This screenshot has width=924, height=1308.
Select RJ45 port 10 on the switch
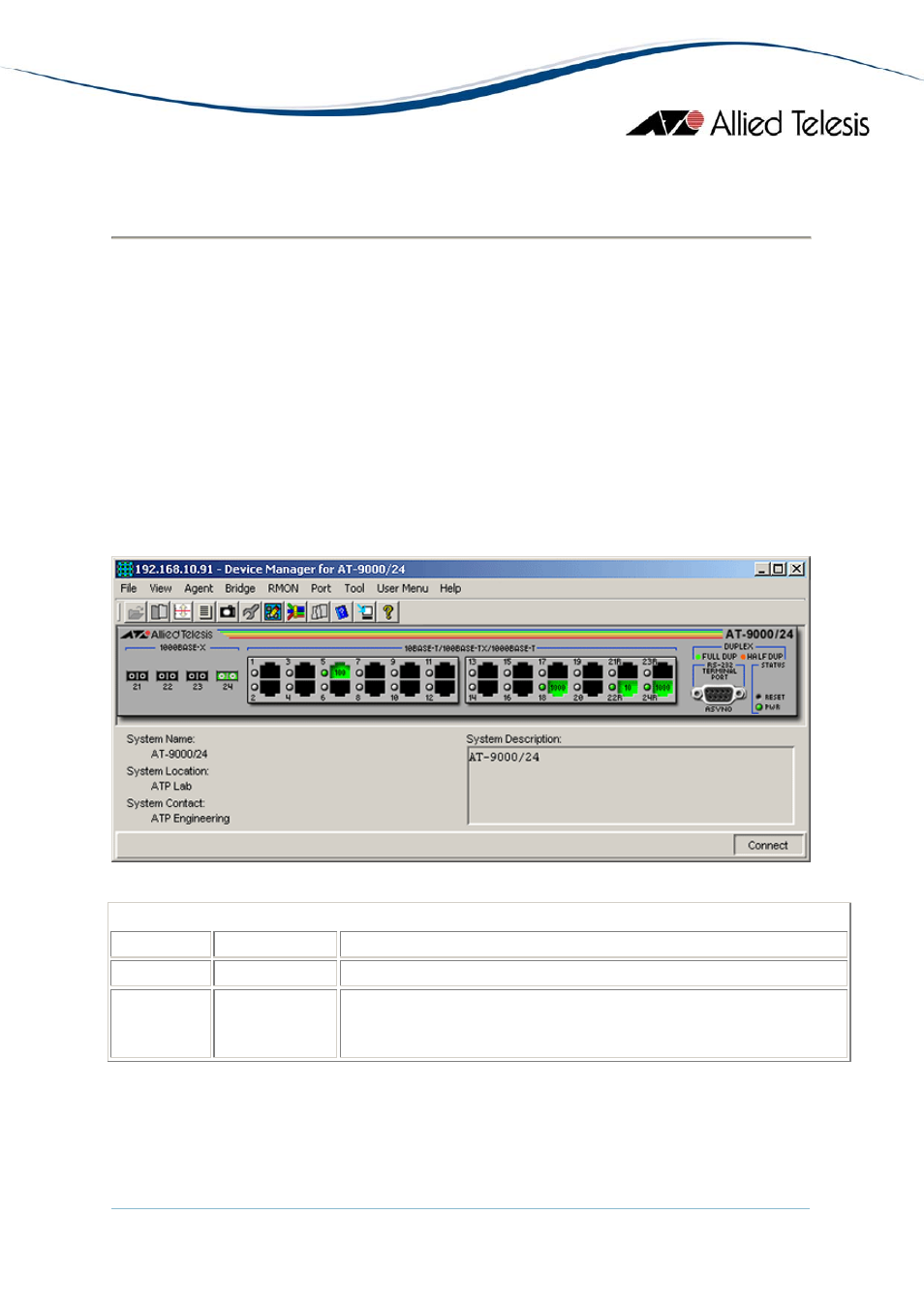[410, 688]
